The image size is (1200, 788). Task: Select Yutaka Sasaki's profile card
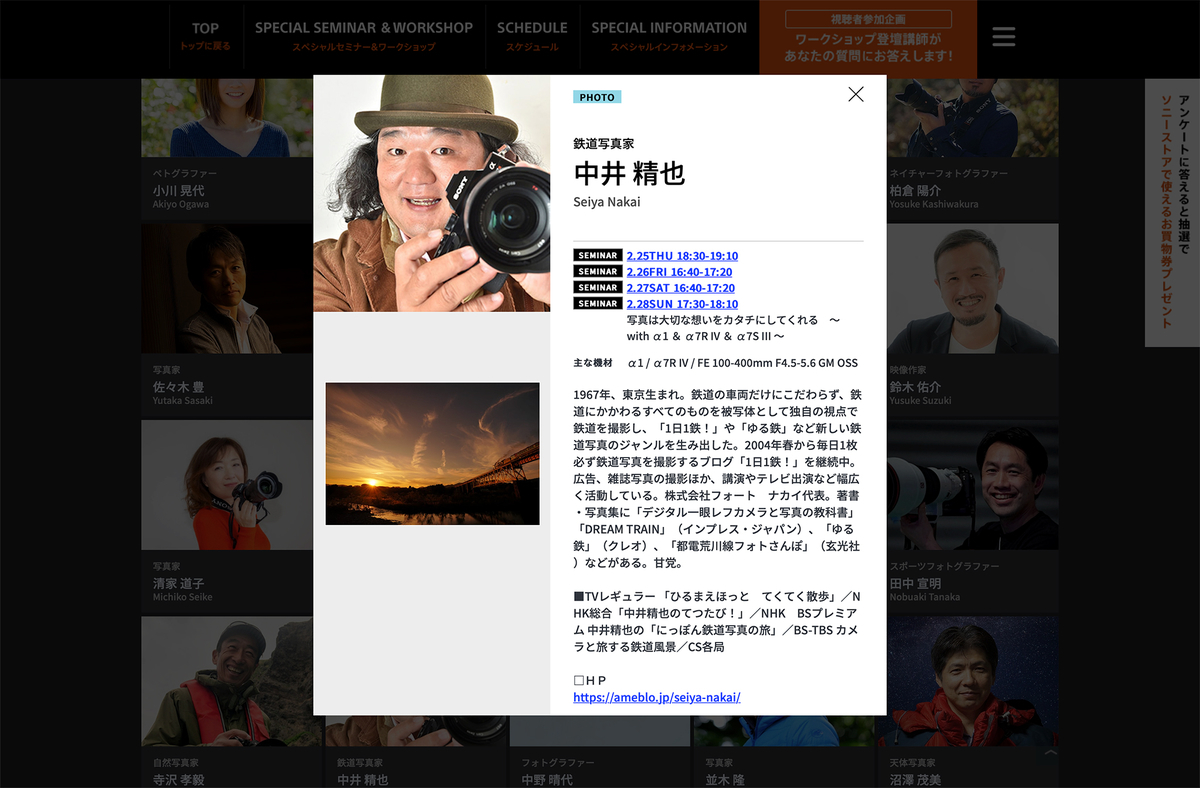[227, 318]
